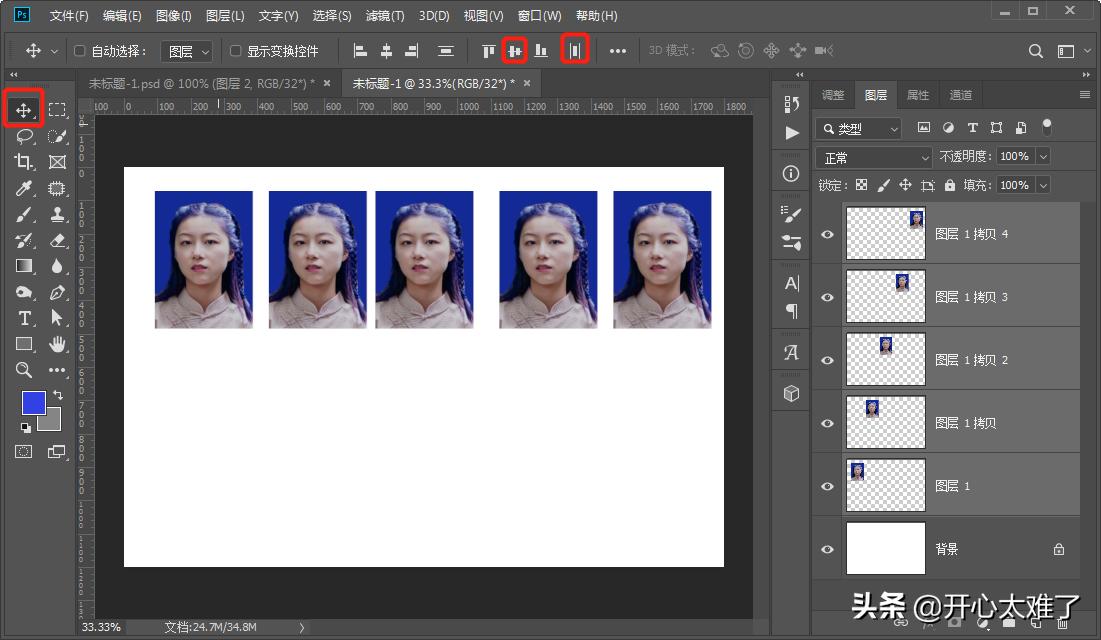Image resolution: width=1101 pixels, height=640 pixels.
Task: Enable the 自动选择 checkbox
Action: click(79, 50)
